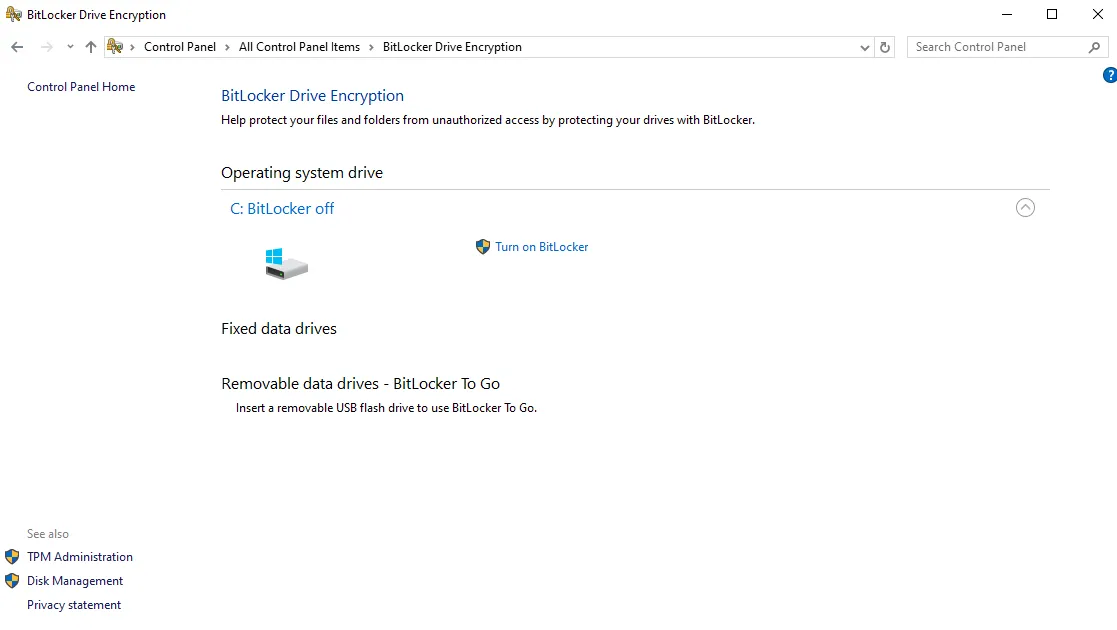This screenshot has height=630, width=1117.
Task: Select the Windows drive icon under C: drive
Action: click(x=285, y=262)
